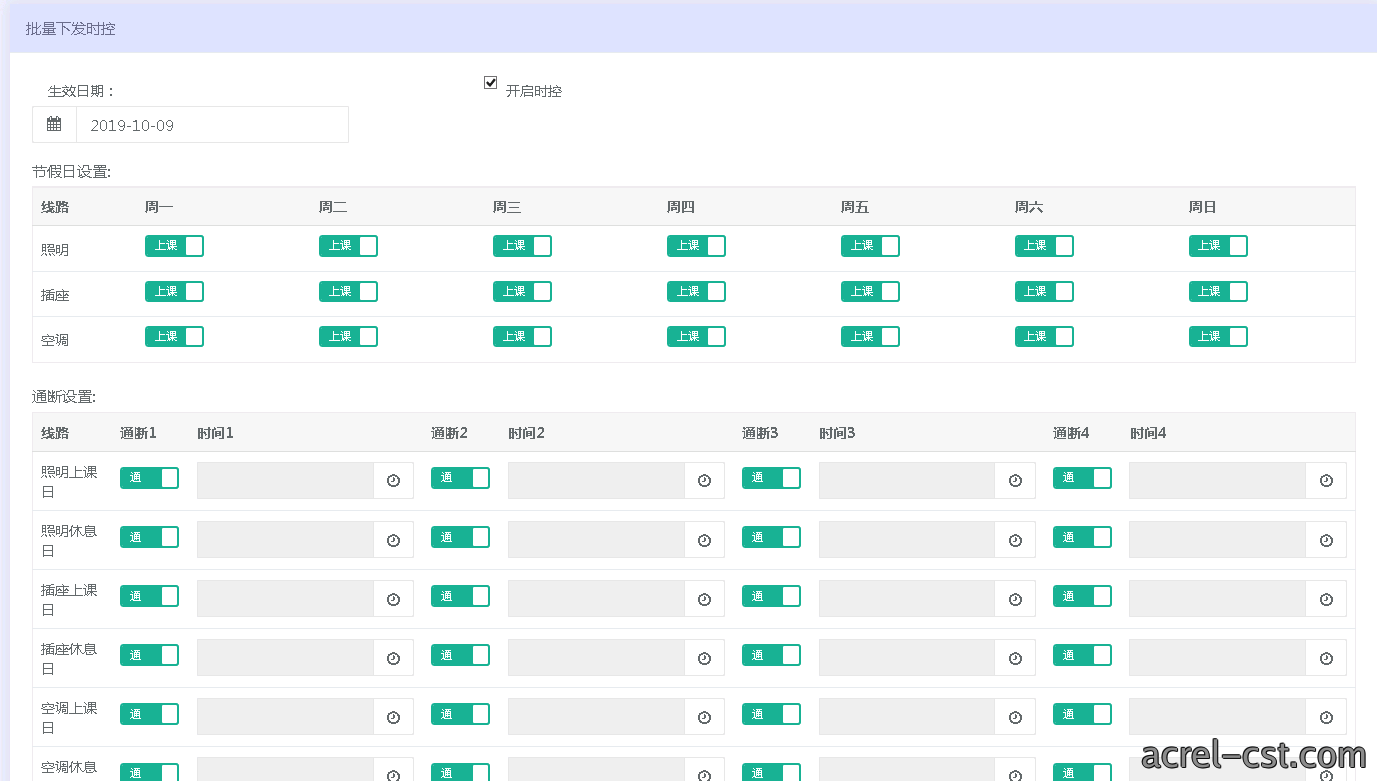Open the calendar icon beside 生效日期

[54, 125]
